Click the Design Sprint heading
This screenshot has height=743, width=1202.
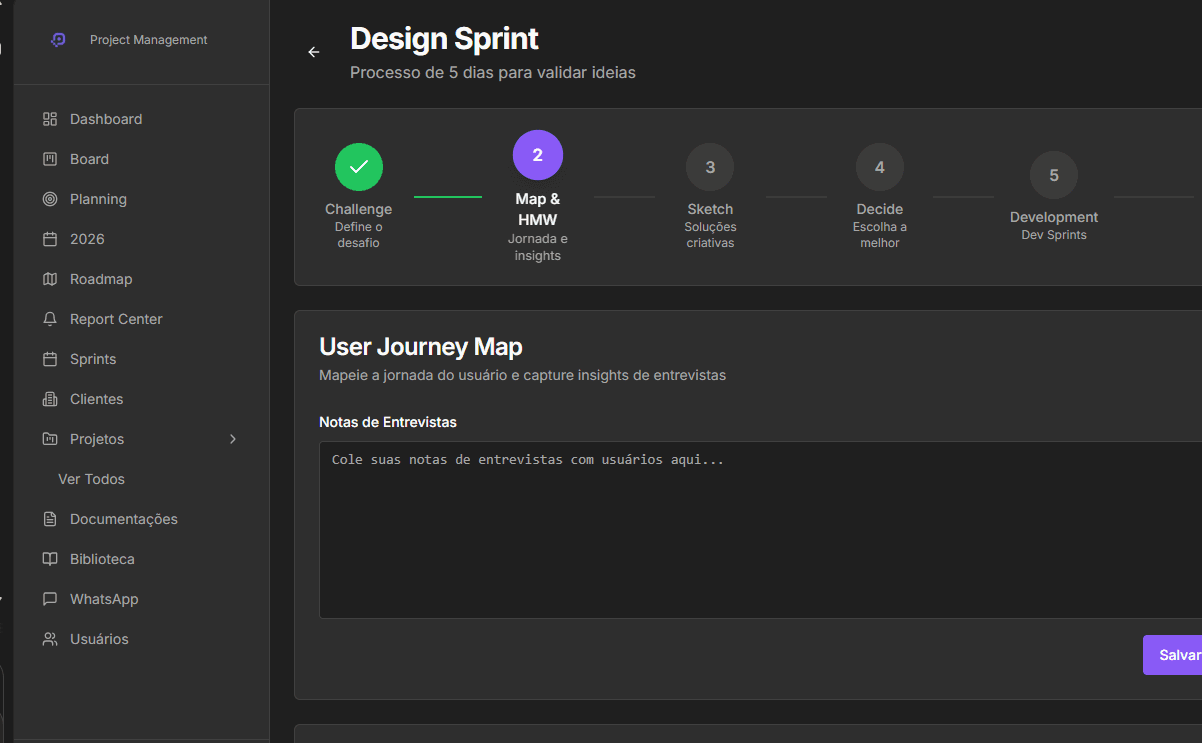444,39
